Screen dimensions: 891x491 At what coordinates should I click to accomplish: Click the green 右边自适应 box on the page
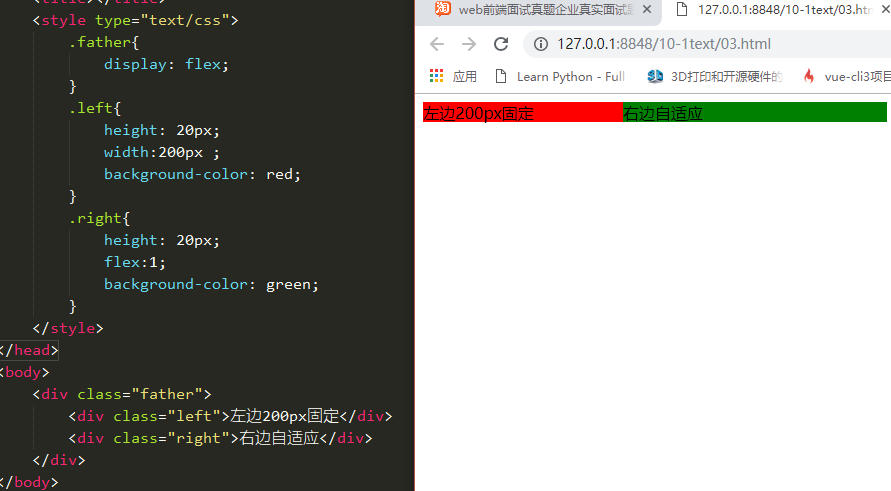point(755,113)
